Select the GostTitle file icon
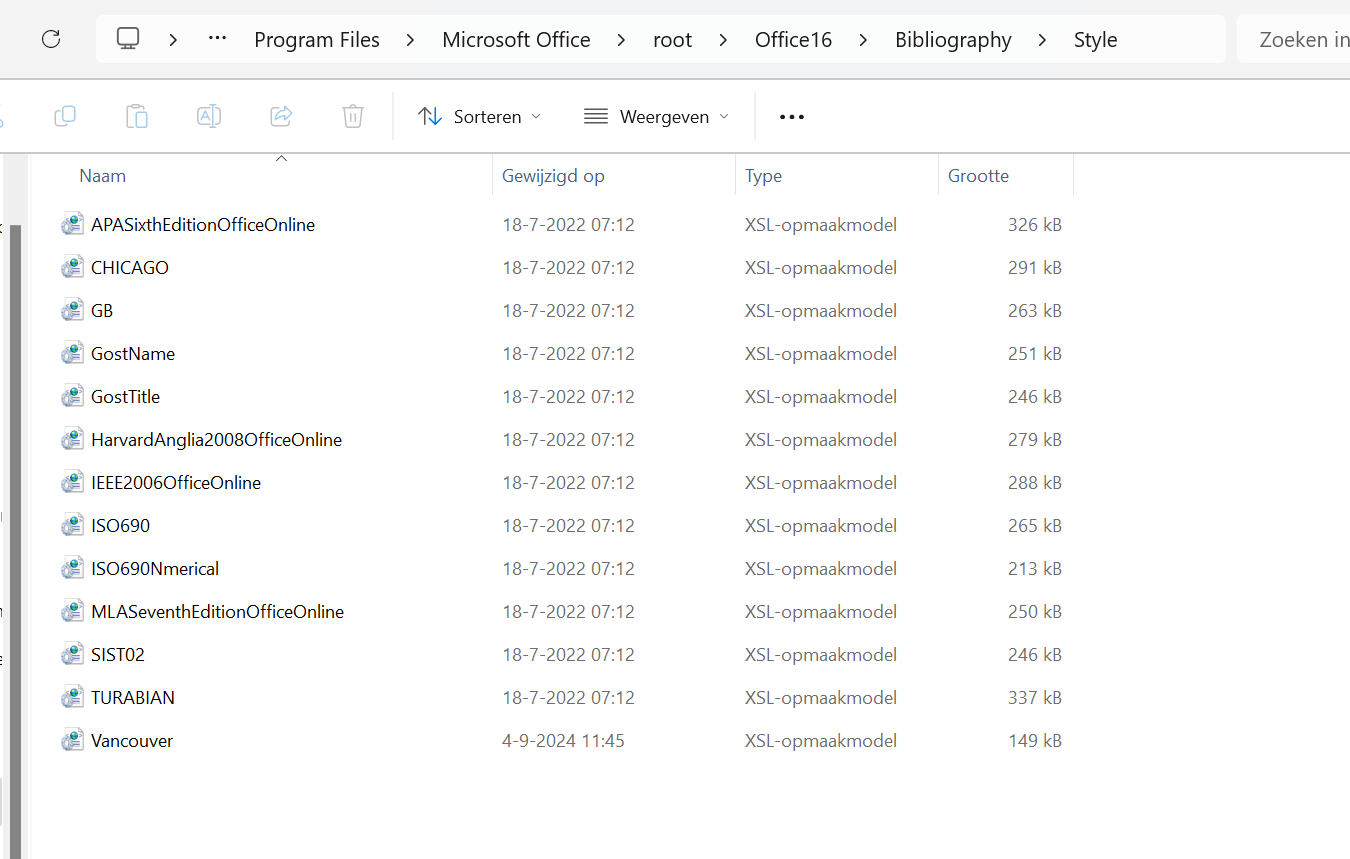1350x859 pixels. pyautogui.click(x=72, y=397)
